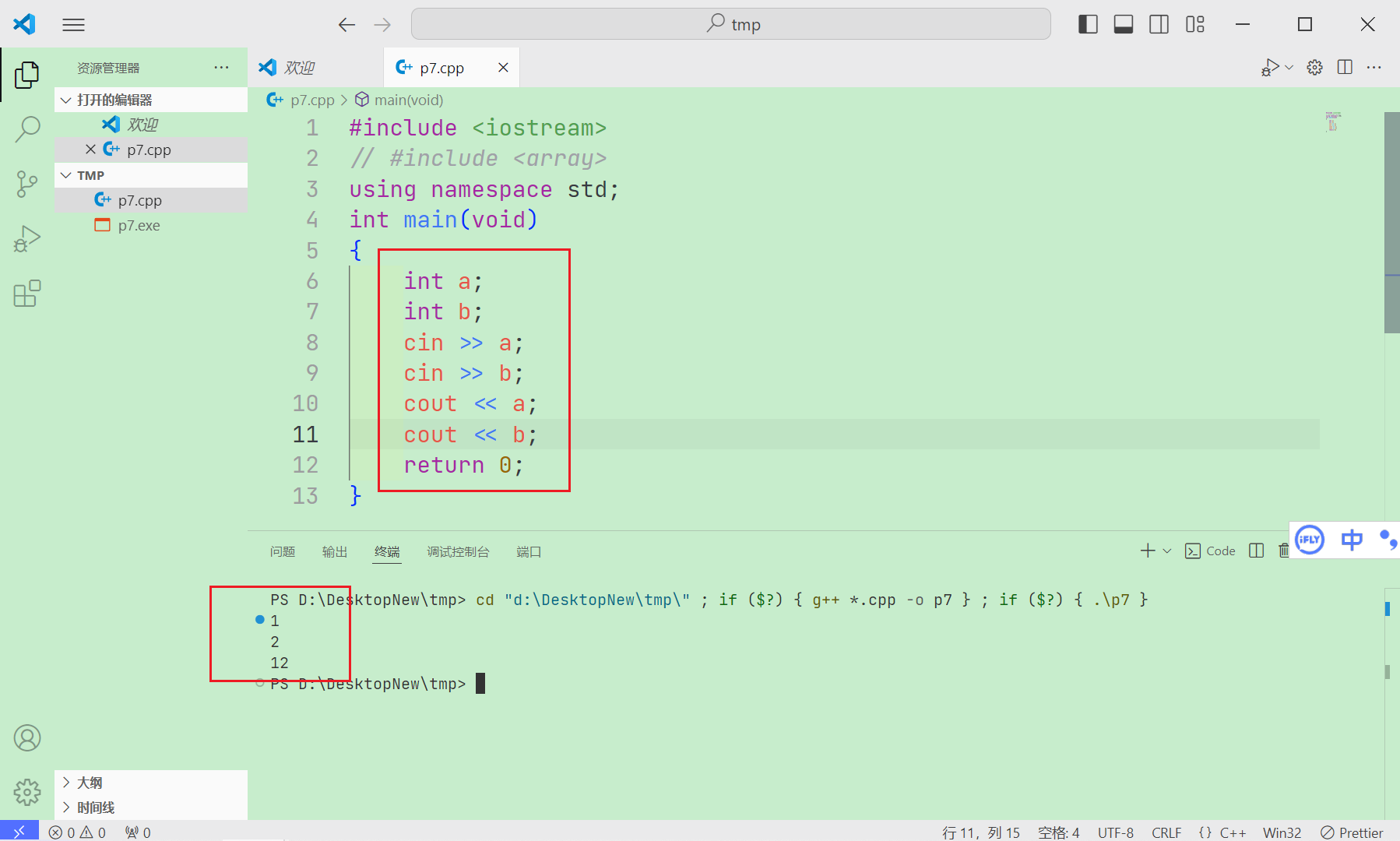This screenshot has height=841, width=1400.
Task: Customize layout with the layout icon
Action: [x=1195, y=25]
